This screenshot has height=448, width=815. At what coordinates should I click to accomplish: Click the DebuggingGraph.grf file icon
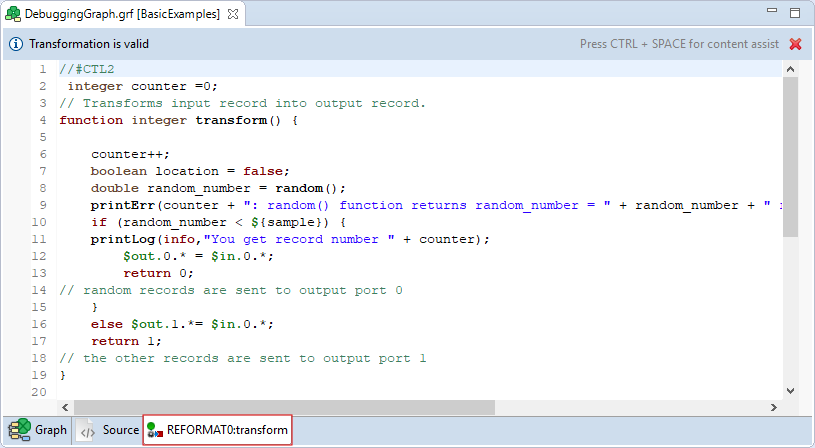pos(14,14)
